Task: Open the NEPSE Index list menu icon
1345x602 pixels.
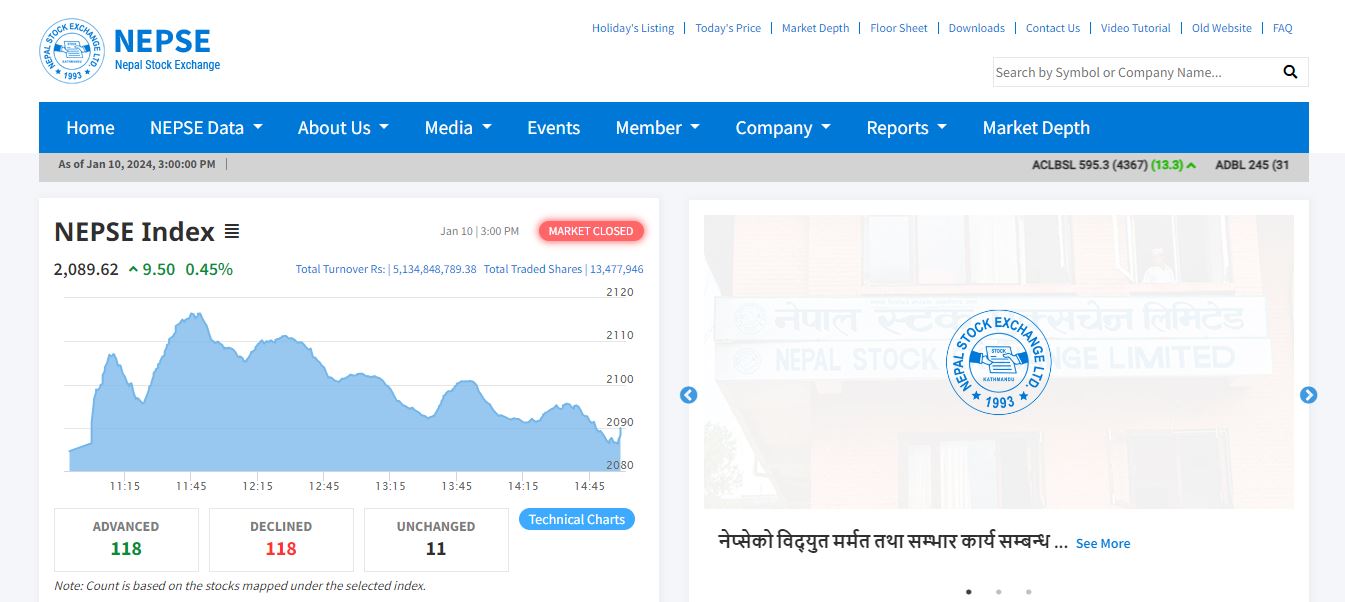Action: 232,232
